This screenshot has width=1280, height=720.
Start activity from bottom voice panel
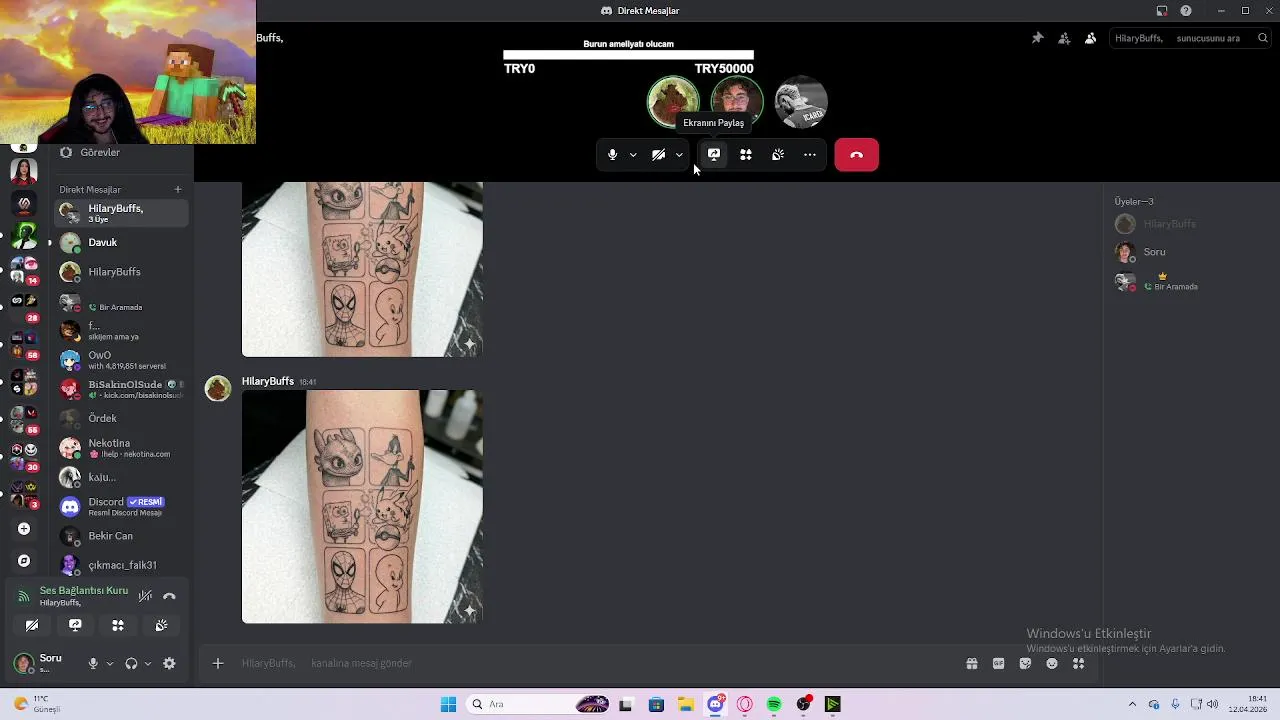point(118,625)
